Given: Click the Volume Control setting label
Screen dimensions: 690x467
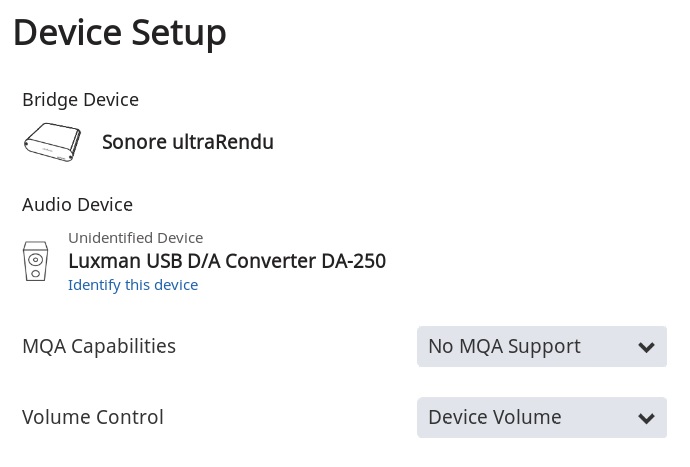Looking at the screenshot, I should (93, 417).
